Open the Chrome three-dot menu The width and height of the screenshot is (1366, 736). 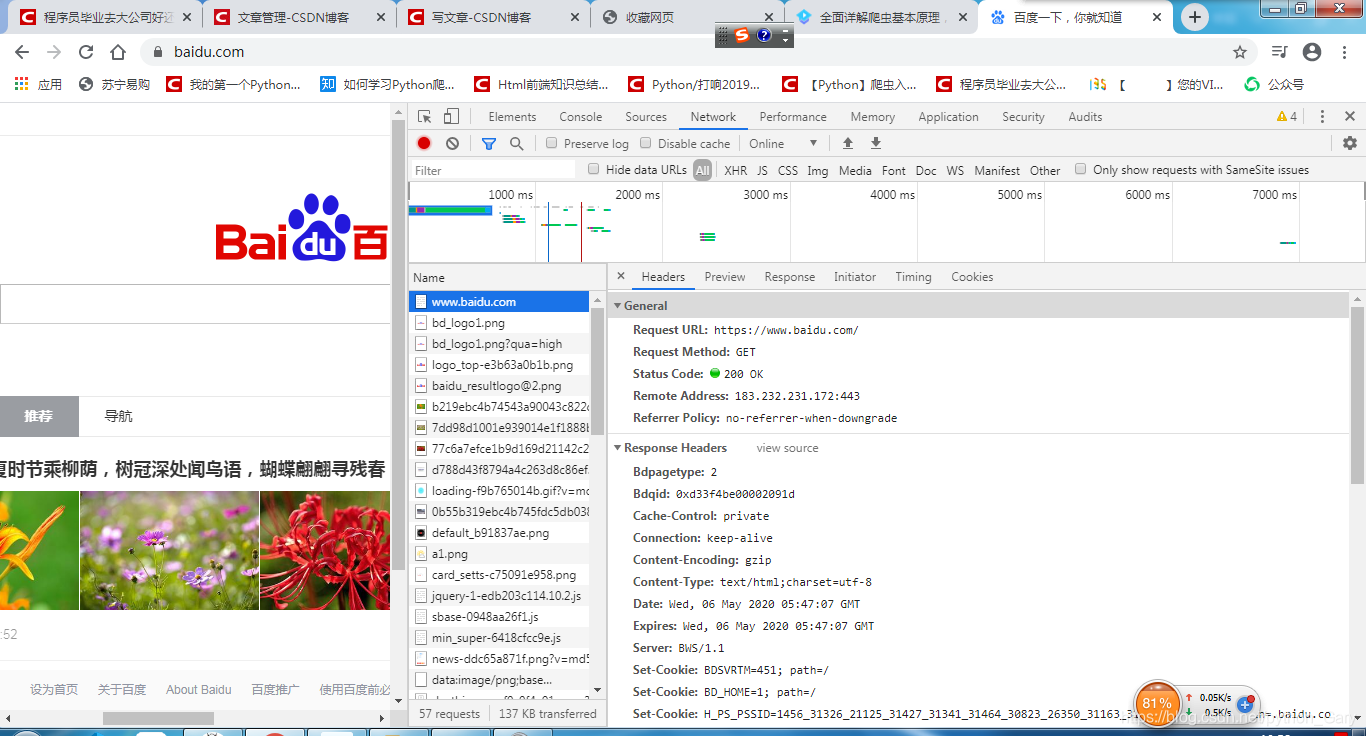point(1345,52)
